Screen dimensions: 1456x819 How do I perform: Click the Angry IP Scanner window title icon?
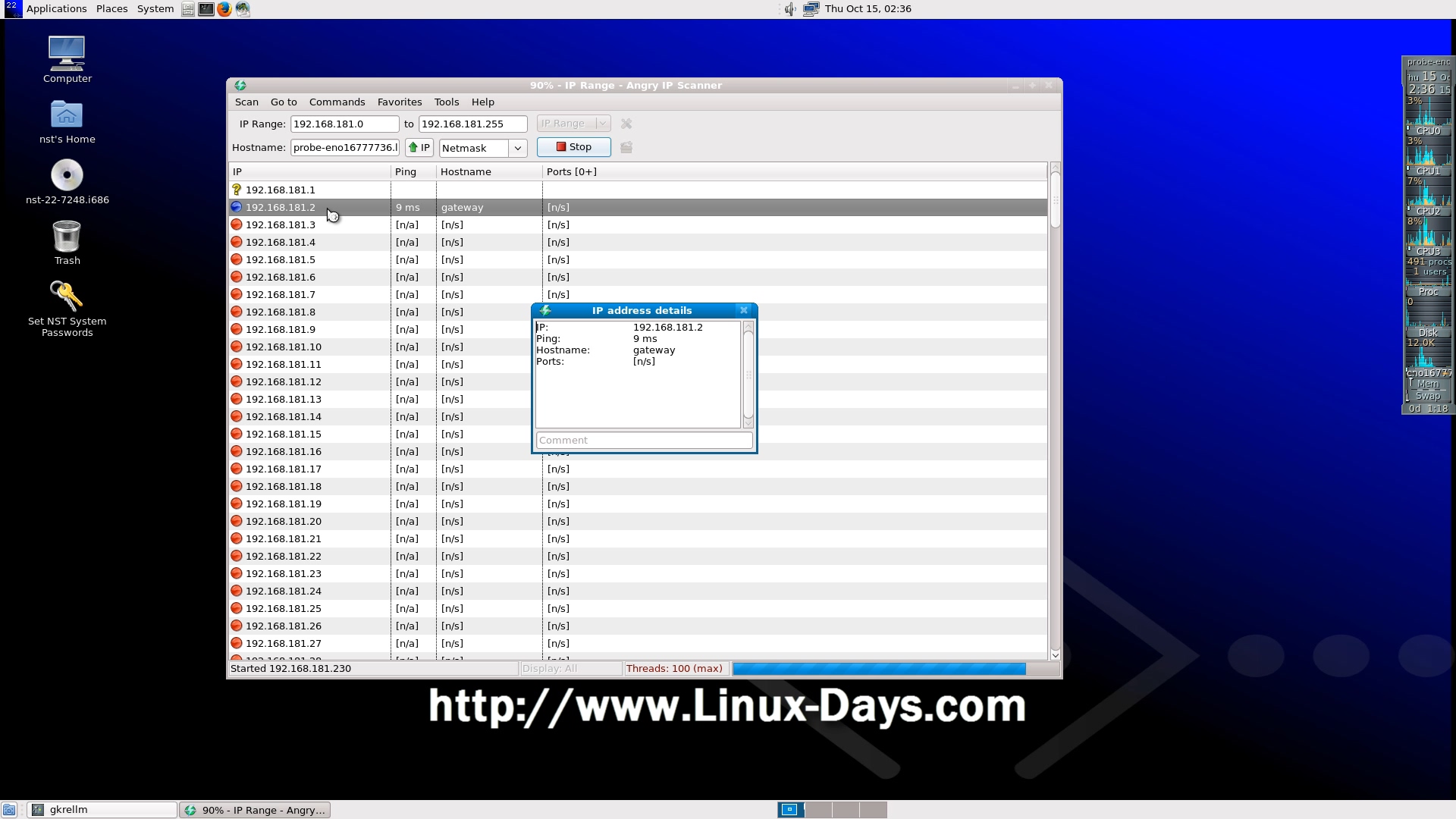240,86
